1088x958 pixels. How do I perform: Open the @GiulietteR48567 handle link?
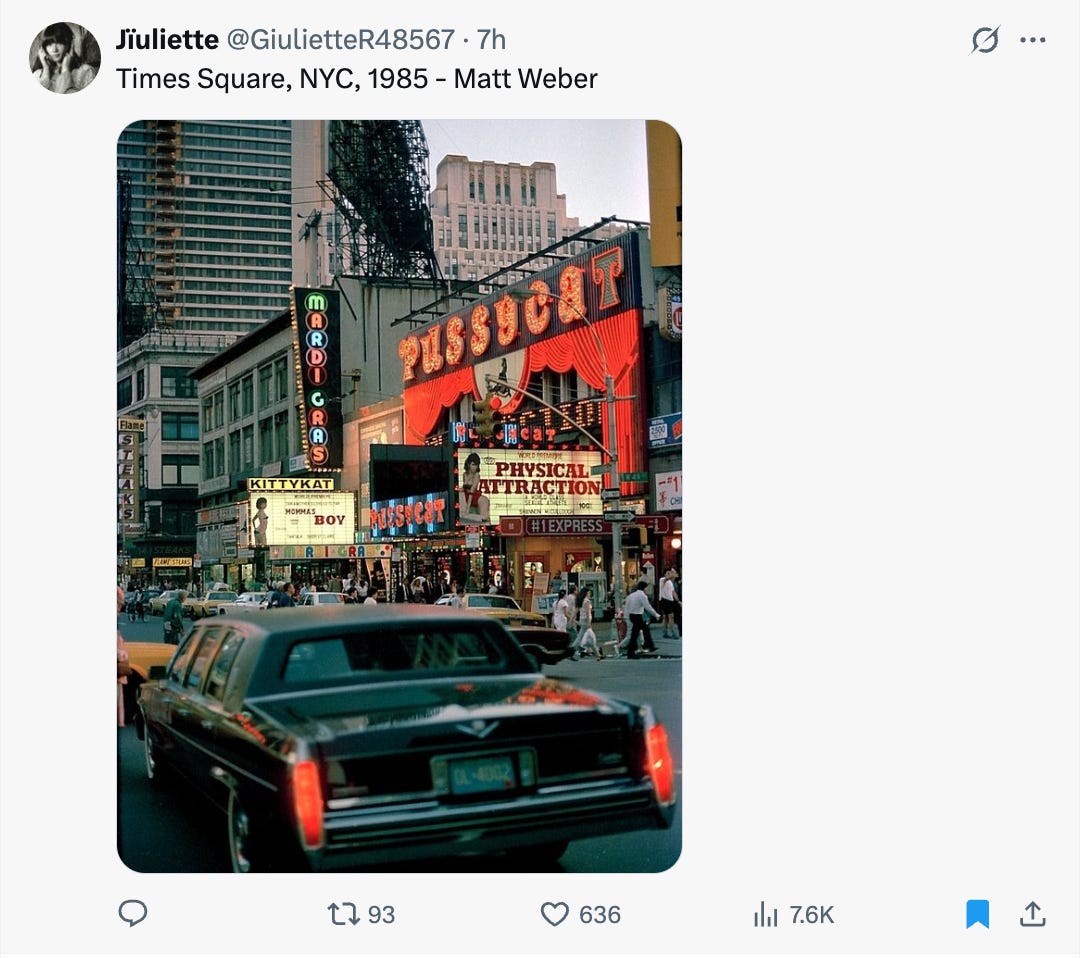click(341, 40)
